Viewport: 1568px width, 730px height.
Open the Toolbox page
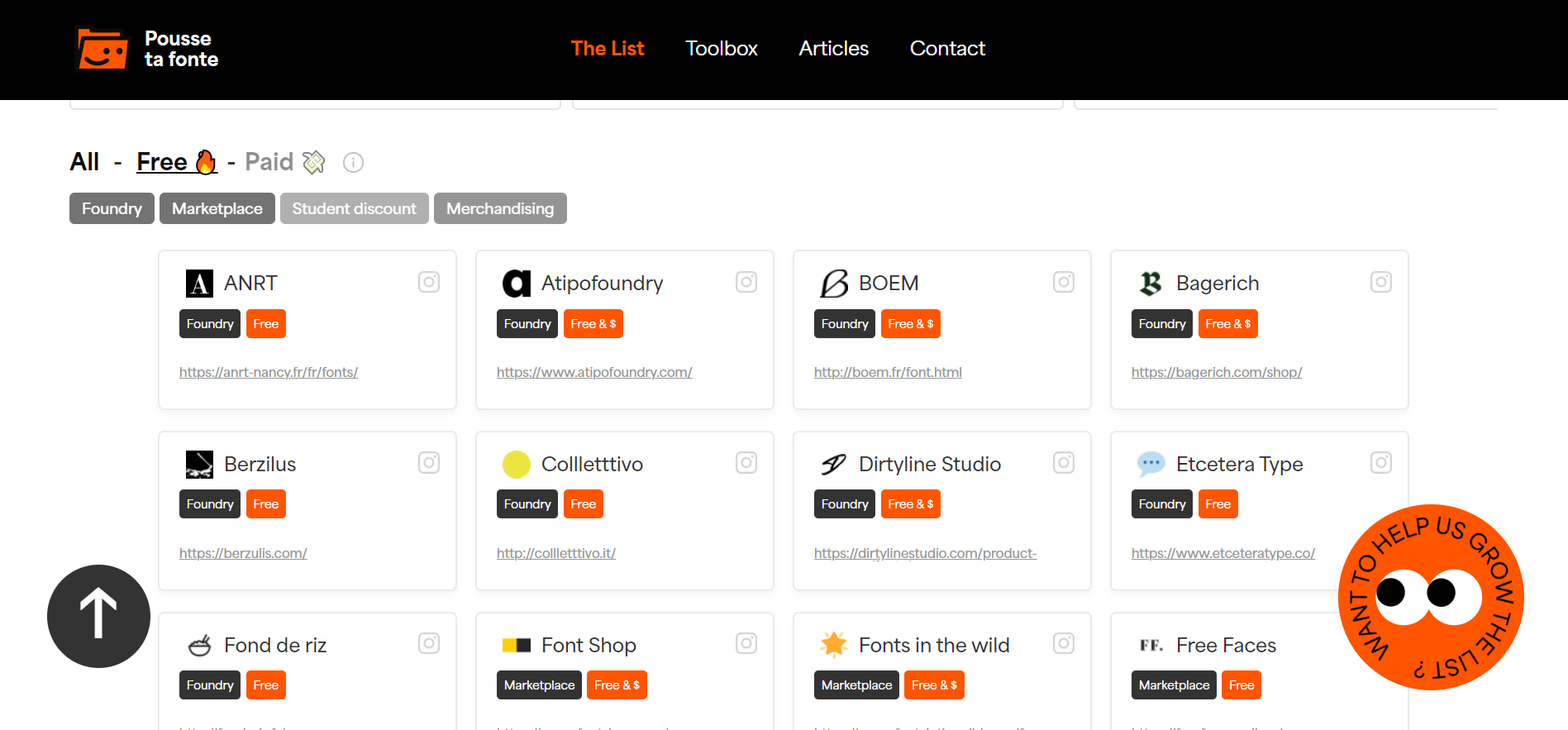722,49
